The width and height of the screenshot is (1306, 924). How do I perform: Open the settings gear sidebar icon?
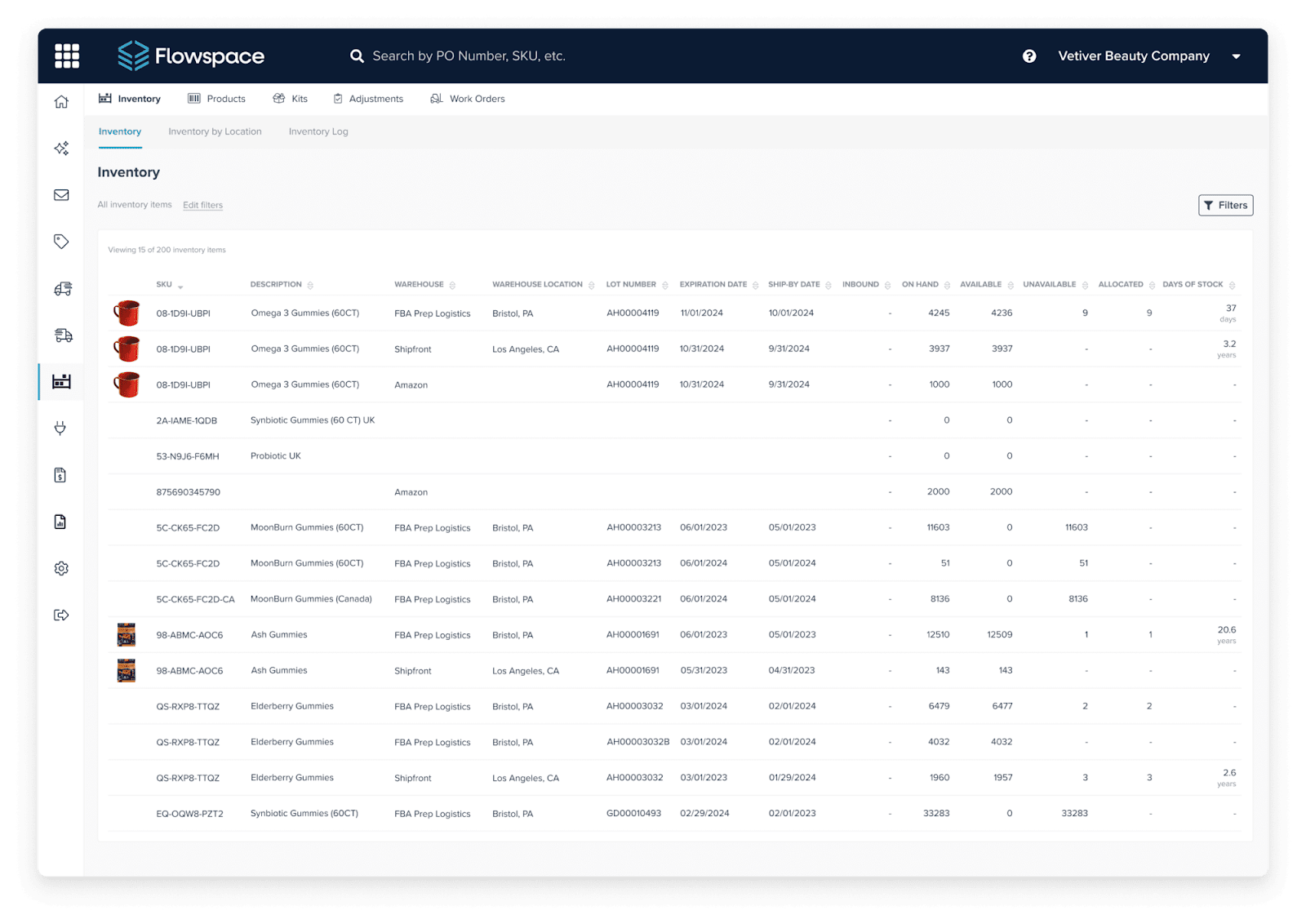coord(61,568)
